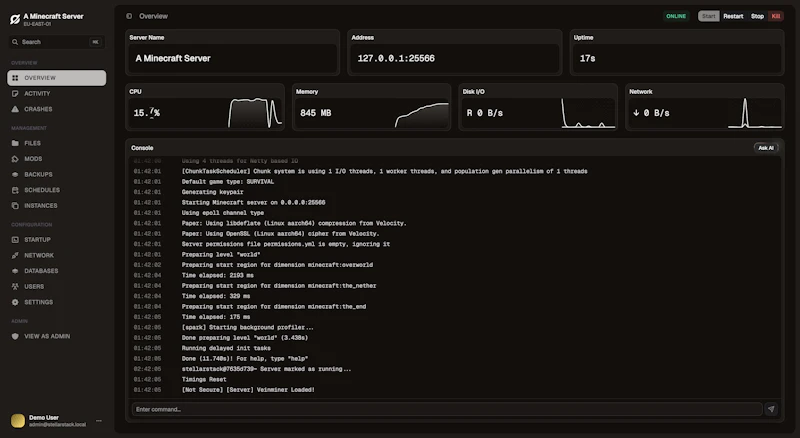Click the Backups icon in the sidebar

point(15,174)
